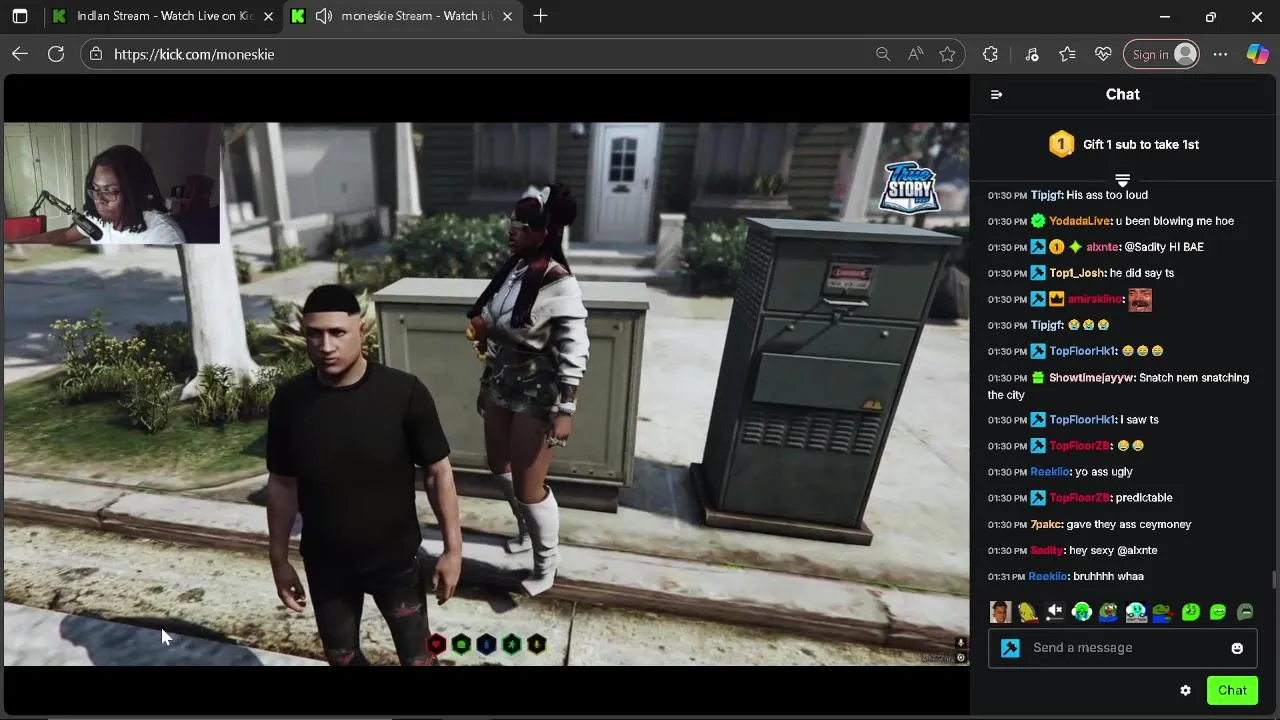The image size is (1280, 720).
Task: Open YodadaLive's chat username
Action: [1079, 221]
